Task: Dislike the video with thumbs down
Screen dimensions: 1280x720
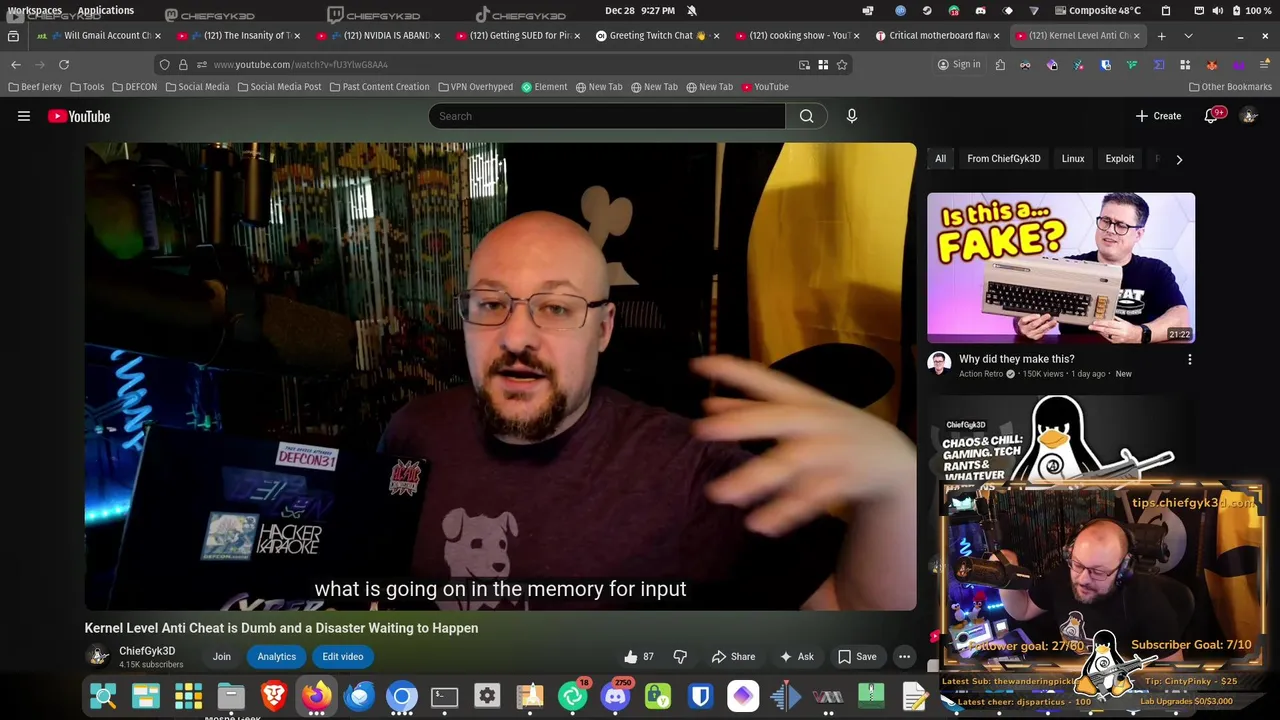Action: pos(681,657)
